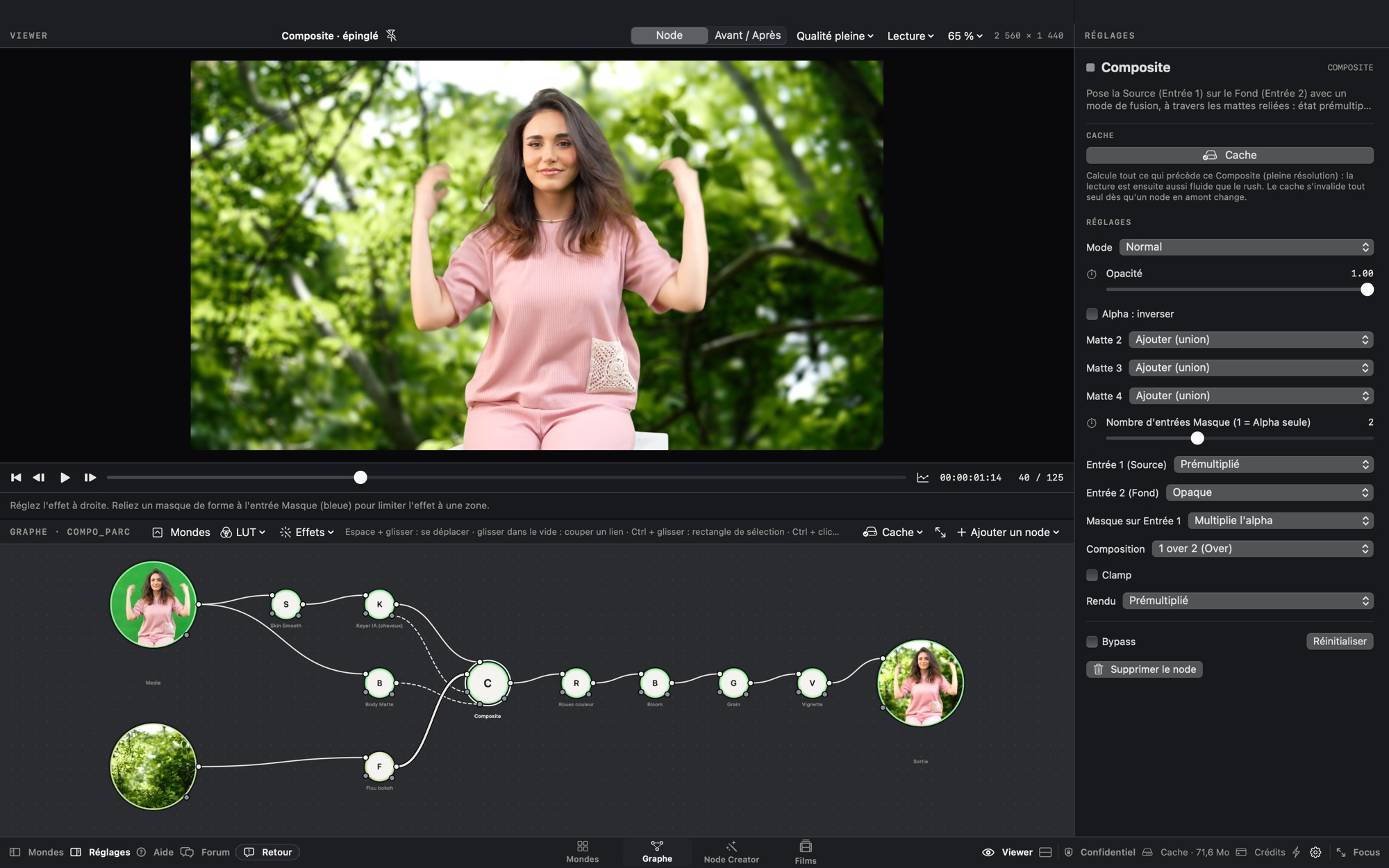Select the Bloom node B

click(x=655, y=683)
